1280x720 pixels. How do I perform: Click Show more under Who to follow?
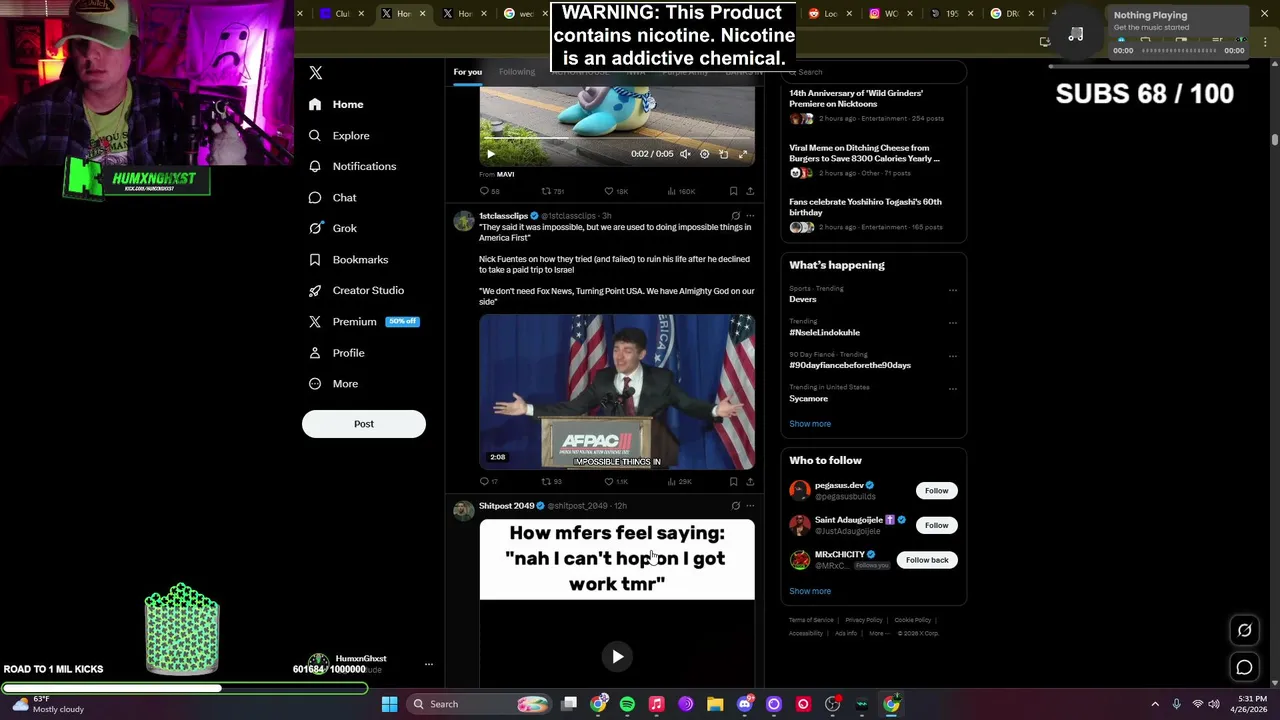pos(810,591)
